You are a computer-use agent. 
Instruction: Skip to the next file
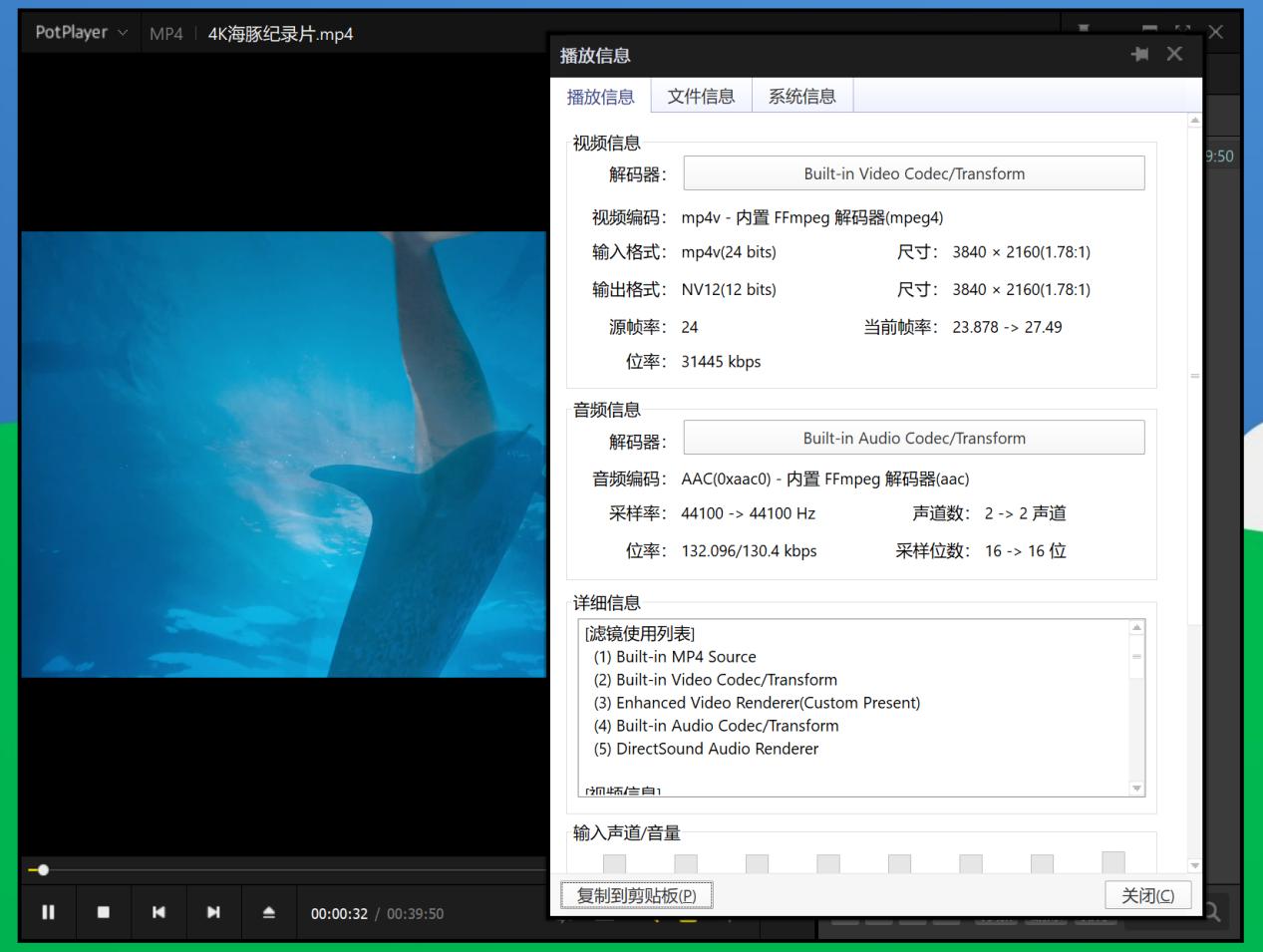213,911
